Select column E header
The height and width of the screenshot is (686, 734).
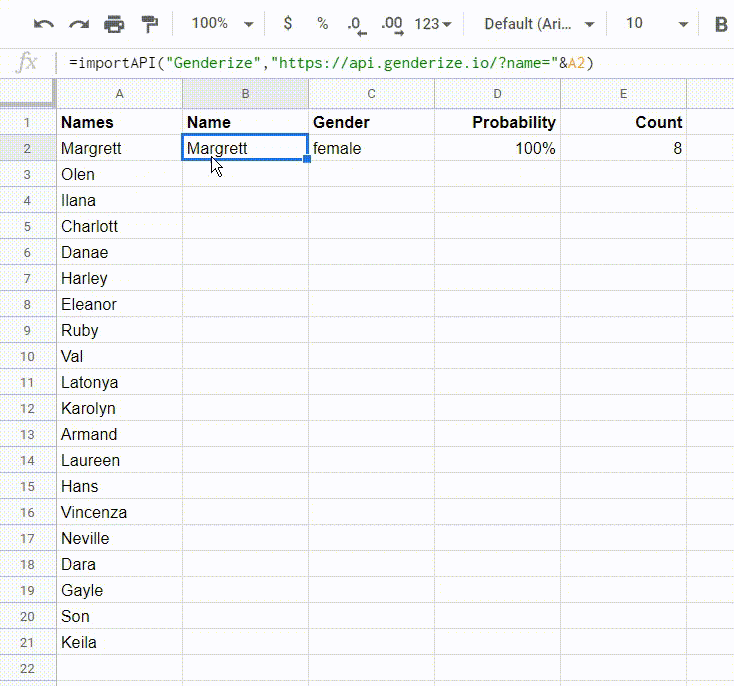(x=623, y=94)
